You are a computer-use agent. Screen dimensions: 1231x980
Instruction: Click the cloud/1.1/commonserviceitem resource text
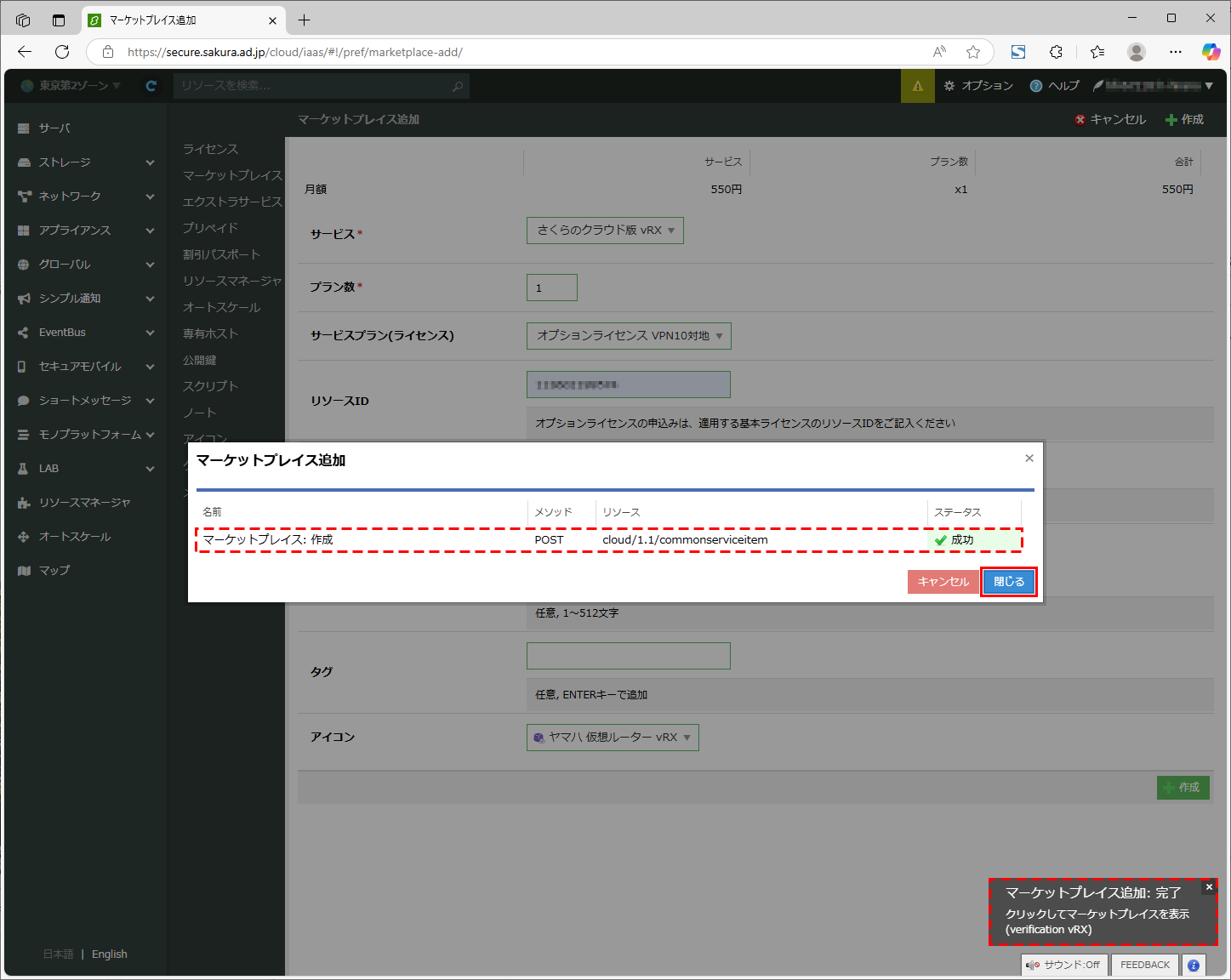[x=685, y=540]
